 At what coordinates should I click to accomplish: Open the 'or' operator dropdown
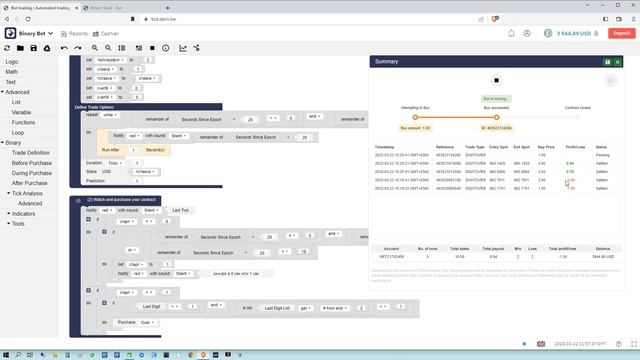(131, 250)
